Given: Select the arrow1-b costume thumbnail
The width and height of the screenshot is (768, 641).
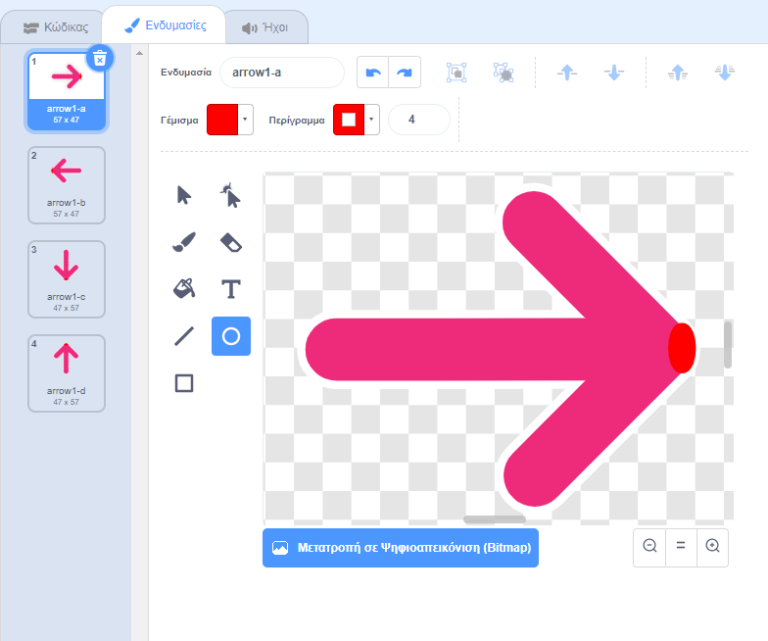Looking at the screenshot, I should tap(66, 185).
